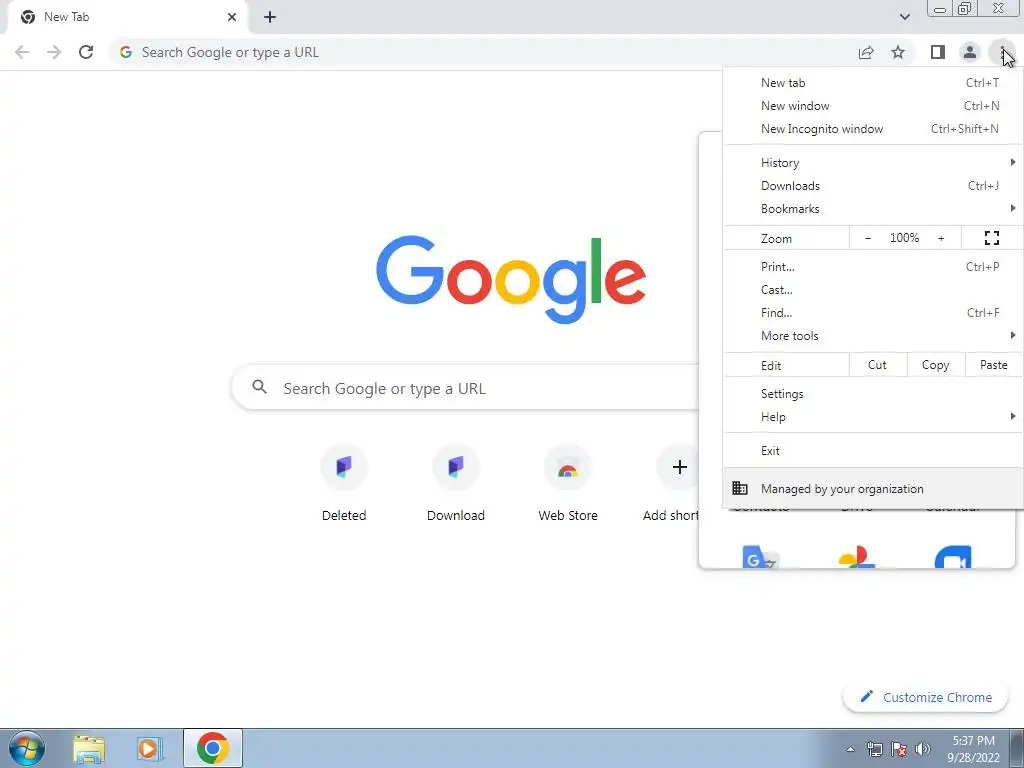Click the address bar field

[x=483, y=52]
